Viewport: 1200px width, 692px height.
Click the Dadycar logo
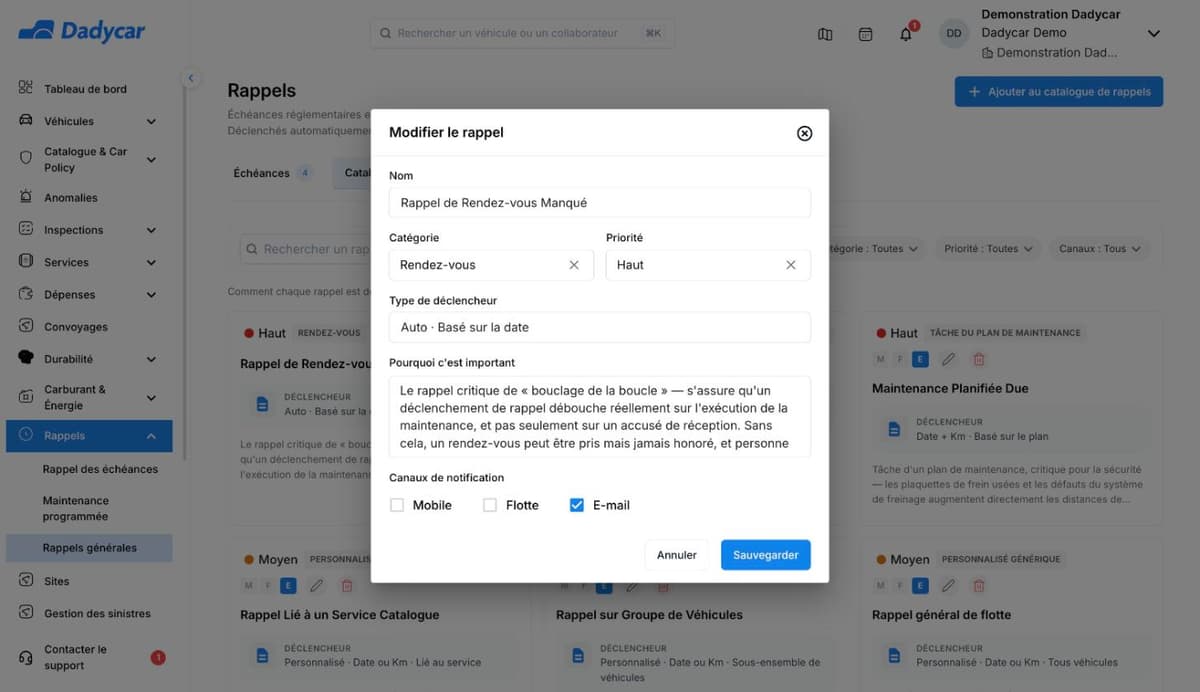[x=82, y=31]
